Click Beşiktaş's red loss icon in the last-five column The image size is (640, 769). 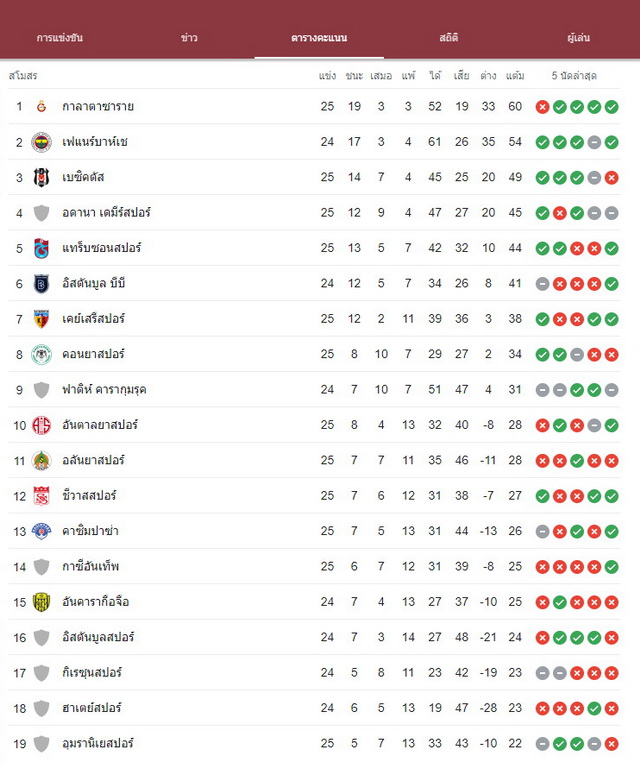coord(611,178)
